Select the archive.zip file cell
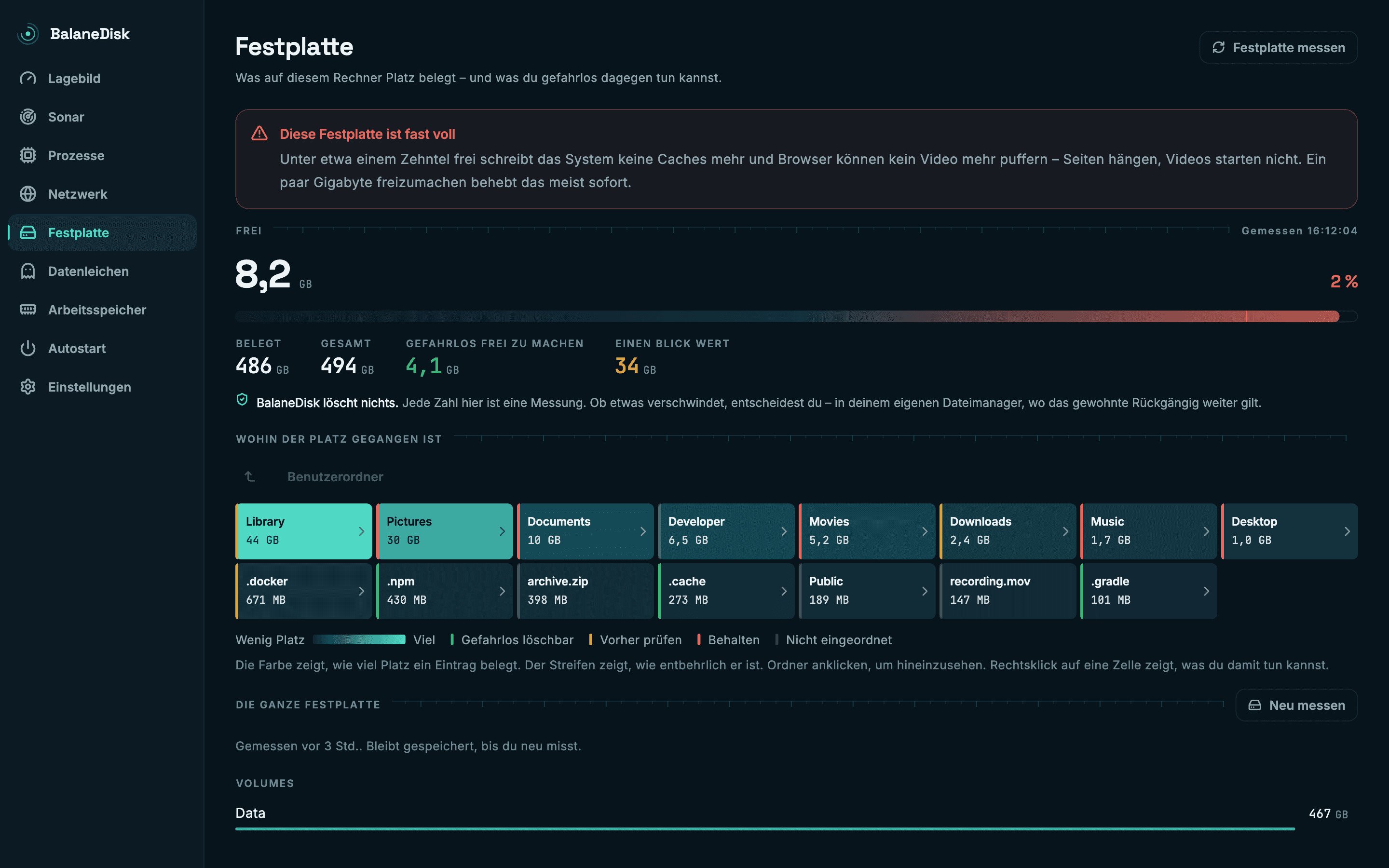The image size is (1389, 868). [585, 591]
